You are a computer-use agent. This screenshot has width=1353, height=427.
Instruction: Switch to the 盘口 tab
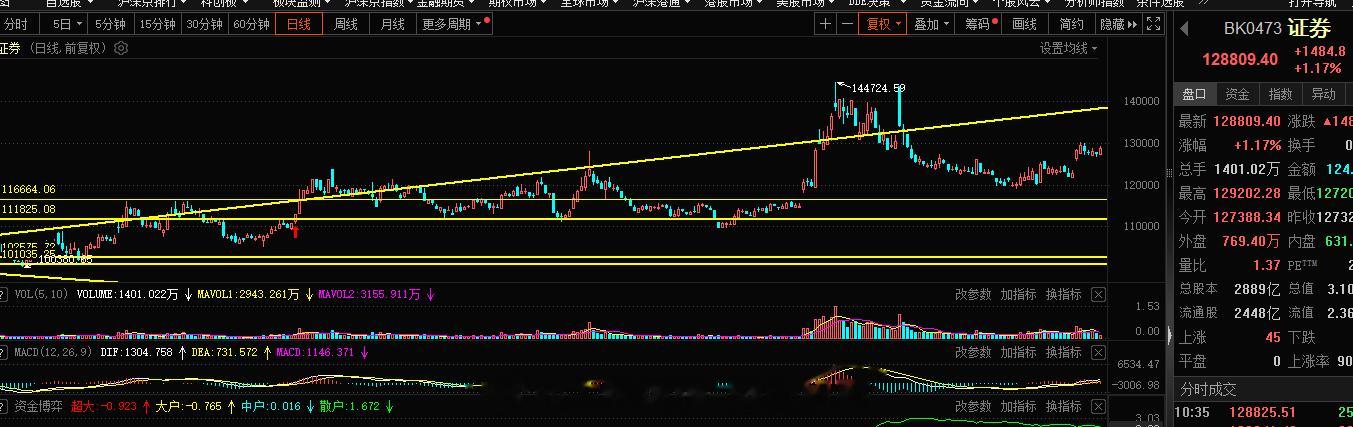(x=1195, y=94)
